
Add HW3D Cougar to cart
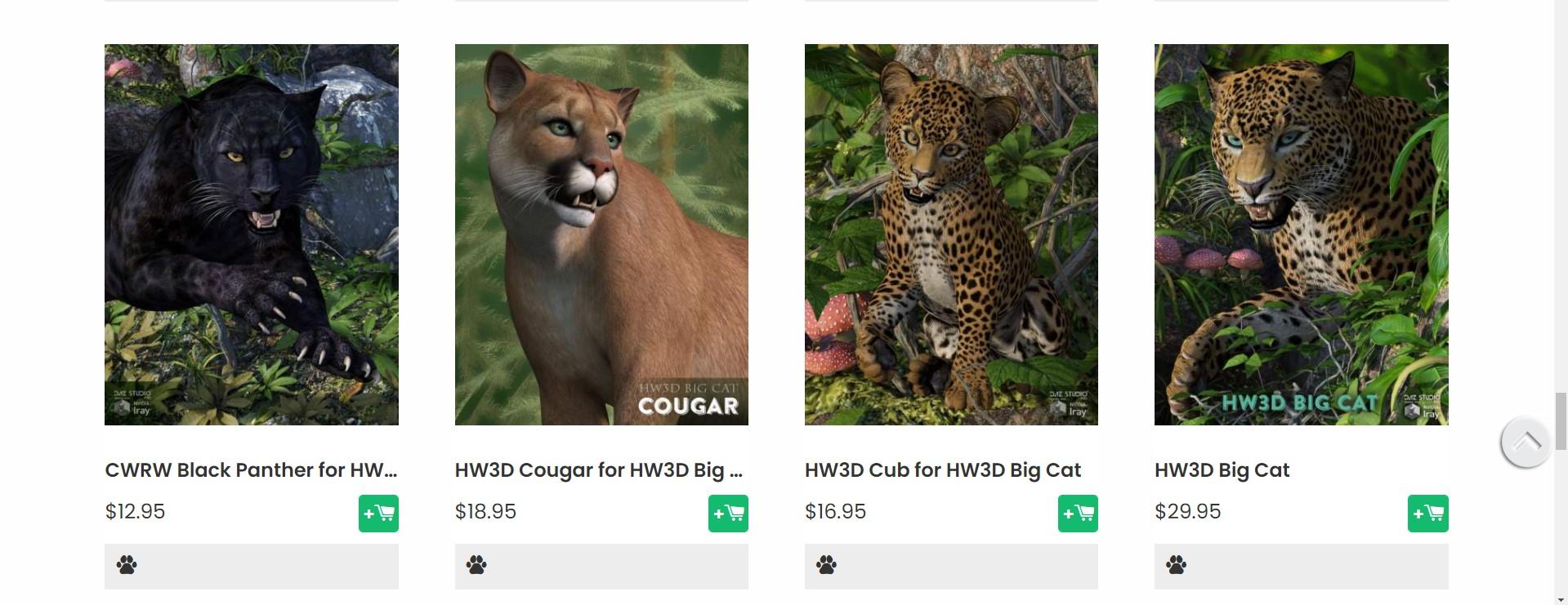(728, 514)
